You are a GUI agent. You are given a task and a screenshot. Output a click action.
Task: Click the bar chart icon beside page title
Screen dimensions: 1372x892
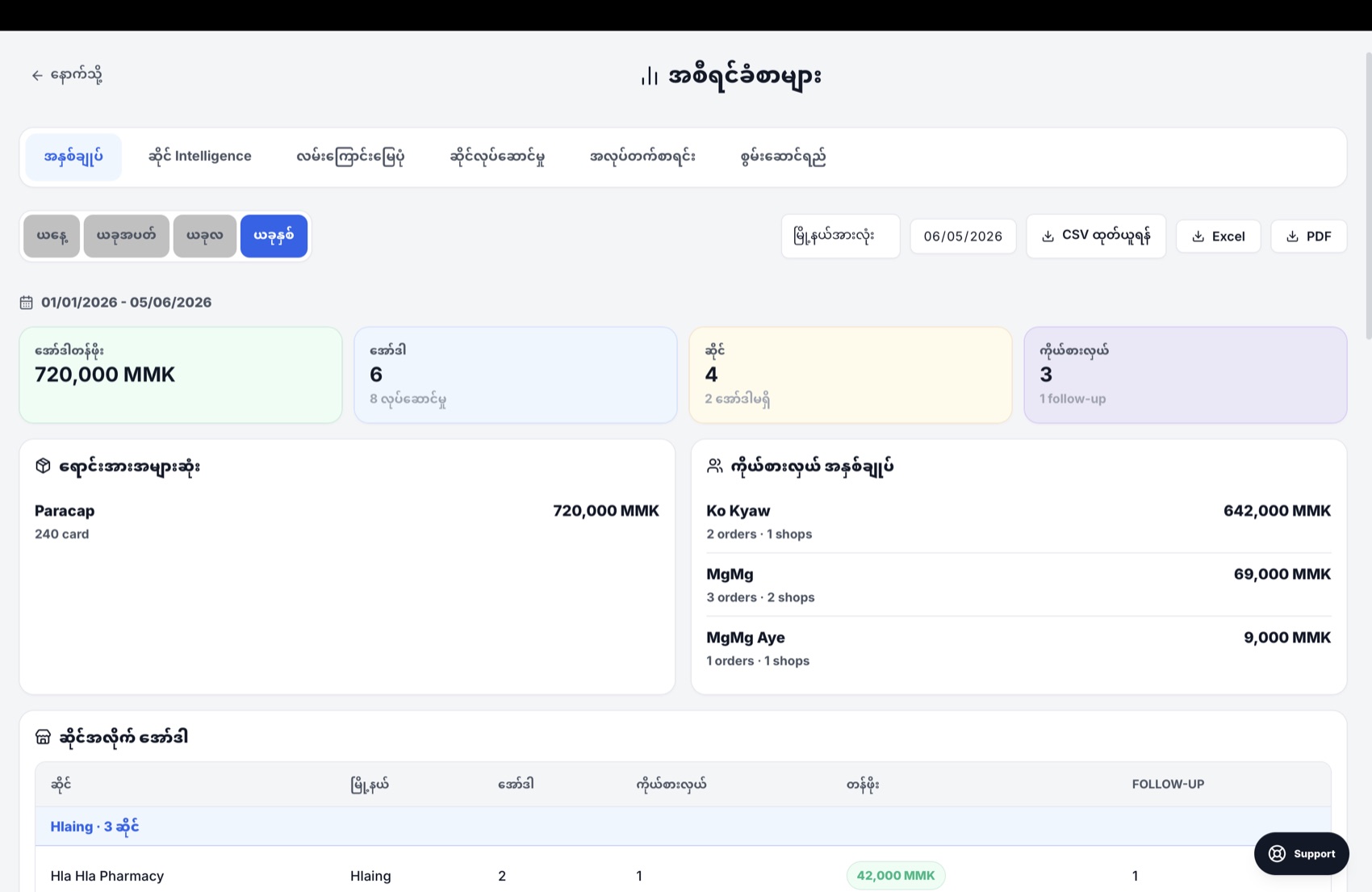[650, 76]
